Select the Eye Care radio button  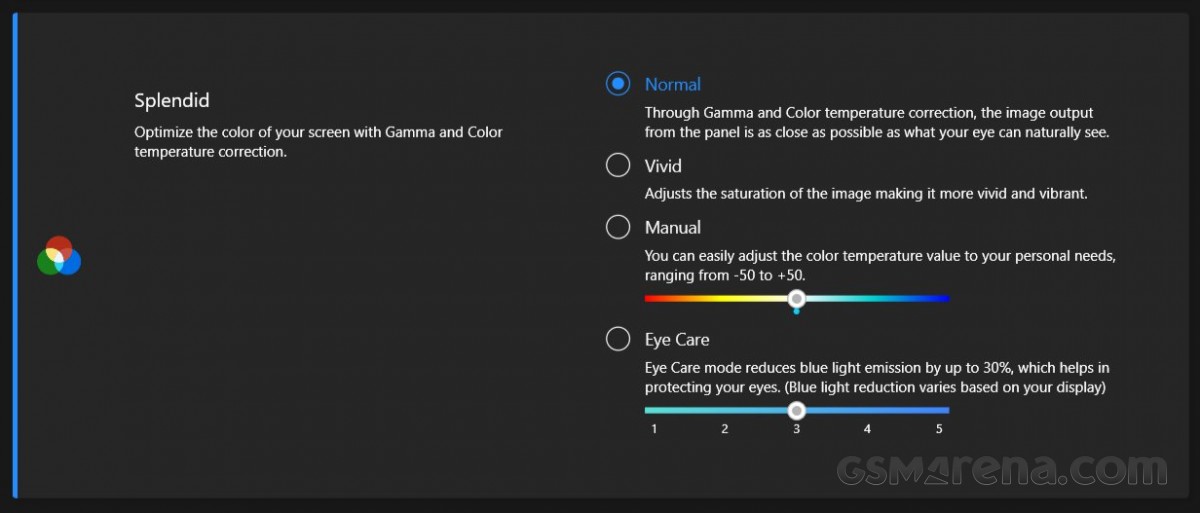618,339
